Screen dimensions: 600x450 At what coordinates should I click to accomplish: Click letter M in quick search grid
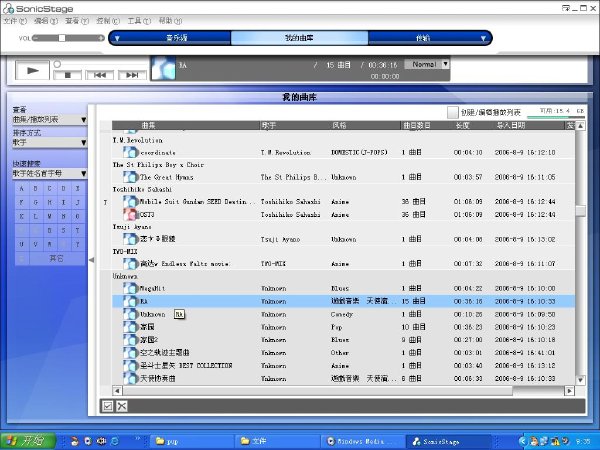[49, 216]
